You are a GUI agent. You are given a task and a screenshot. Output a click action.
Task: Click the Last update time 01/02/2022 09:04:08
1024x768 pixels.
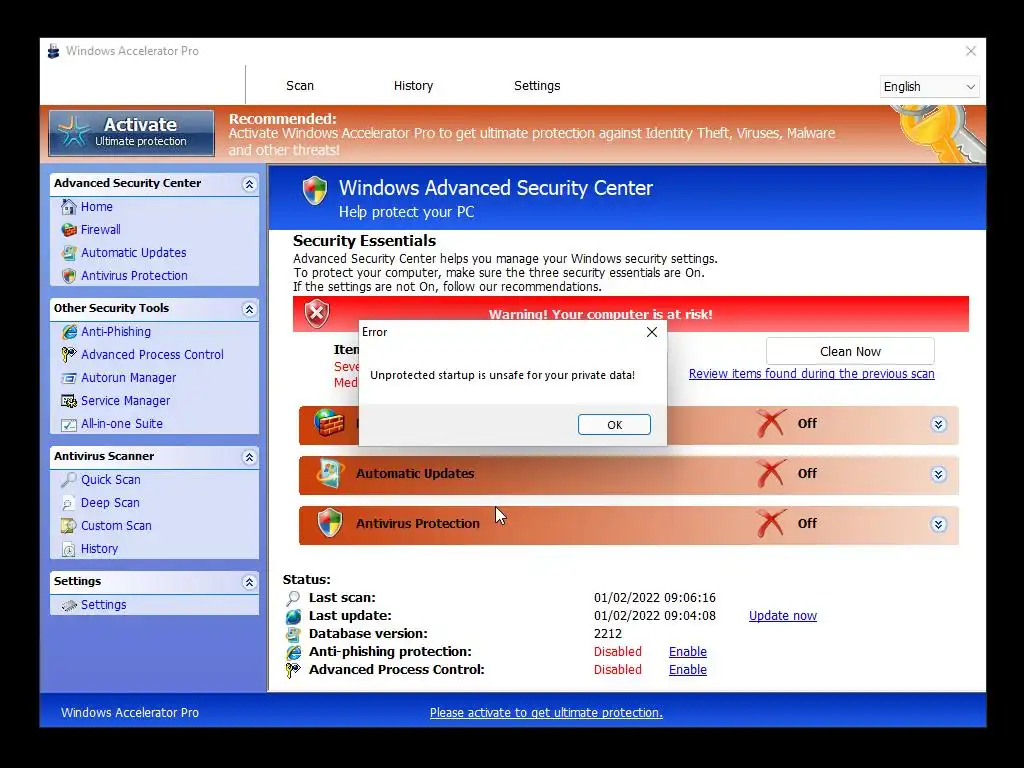[654, 616]
